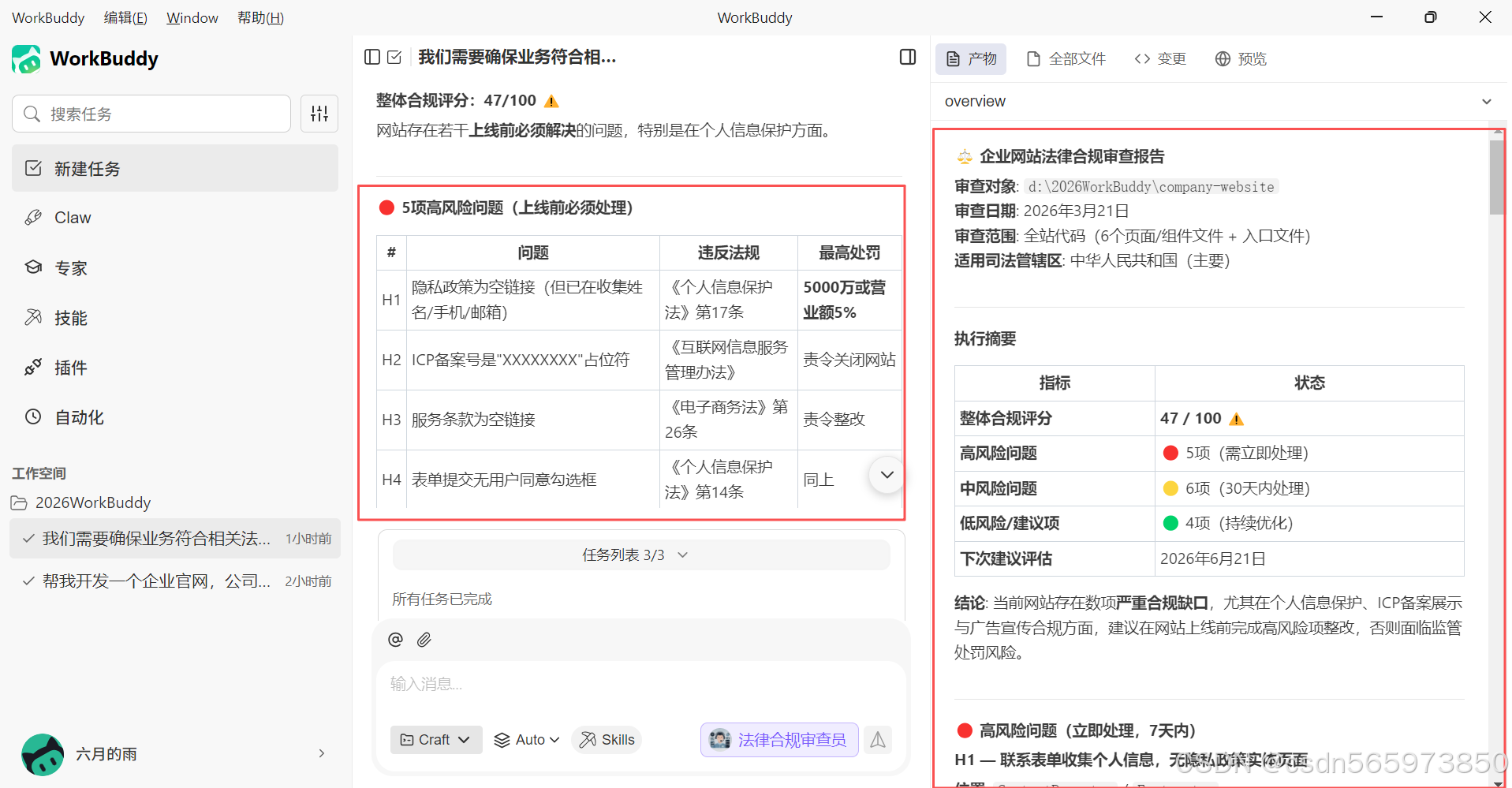Expand the 任务列表 3/3 dropdown
Screen dimensions: 1512x788
tap(641, 555)
